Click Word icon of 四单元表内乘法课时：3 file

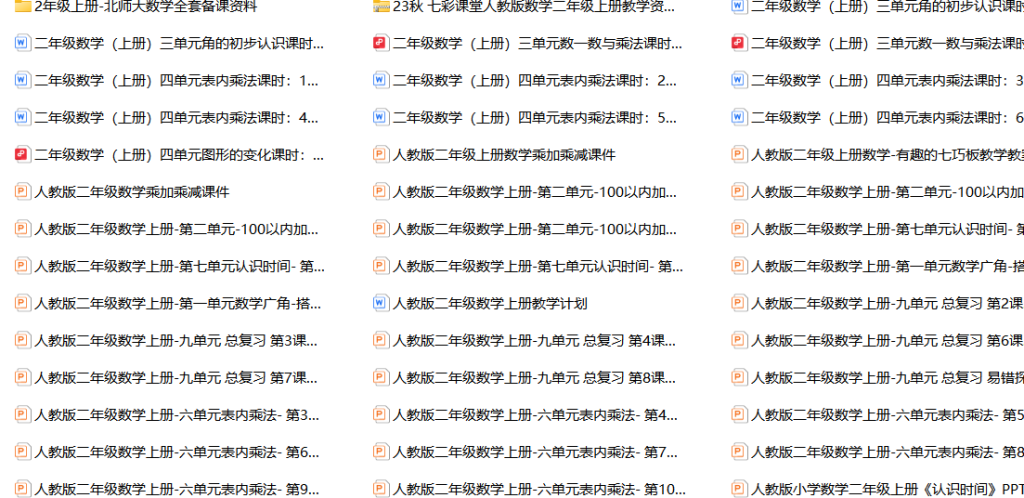(739, 80)
